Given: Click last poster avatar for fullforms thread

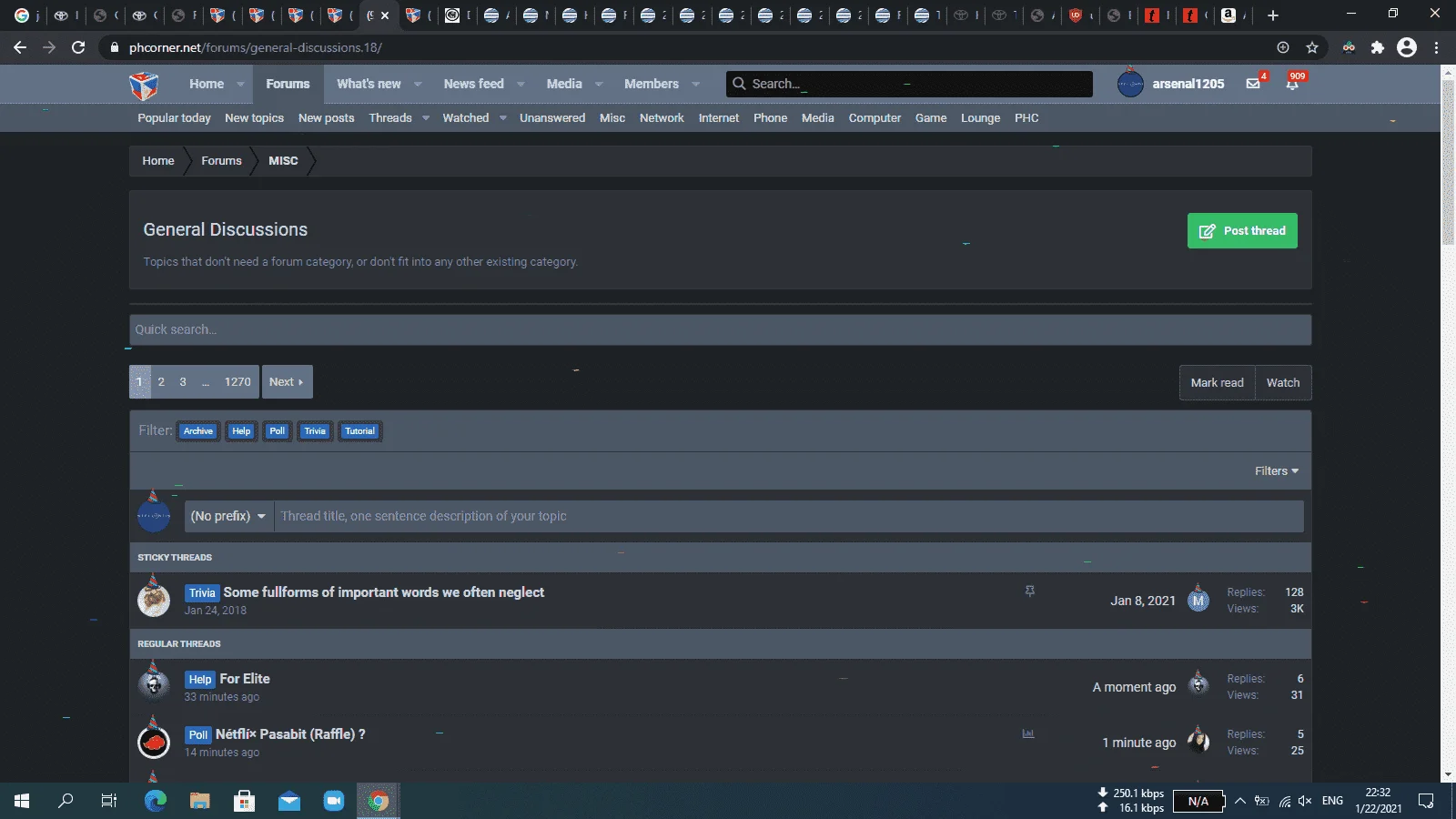Looking at the screenshot, I should (1198, 600).
